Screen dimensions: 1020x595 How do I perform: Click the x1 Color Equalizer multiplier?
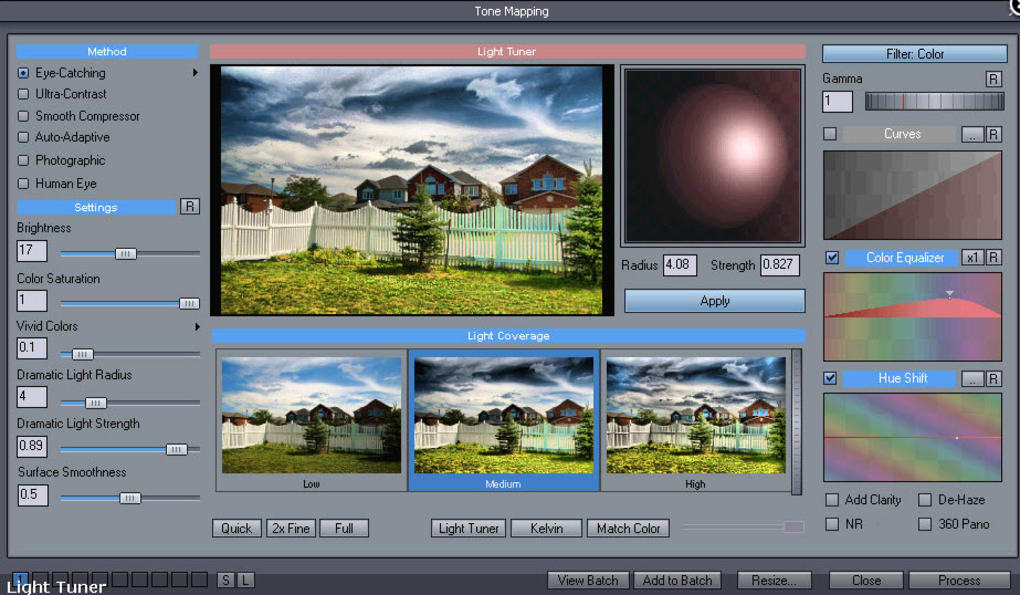[x=972, y=258]
